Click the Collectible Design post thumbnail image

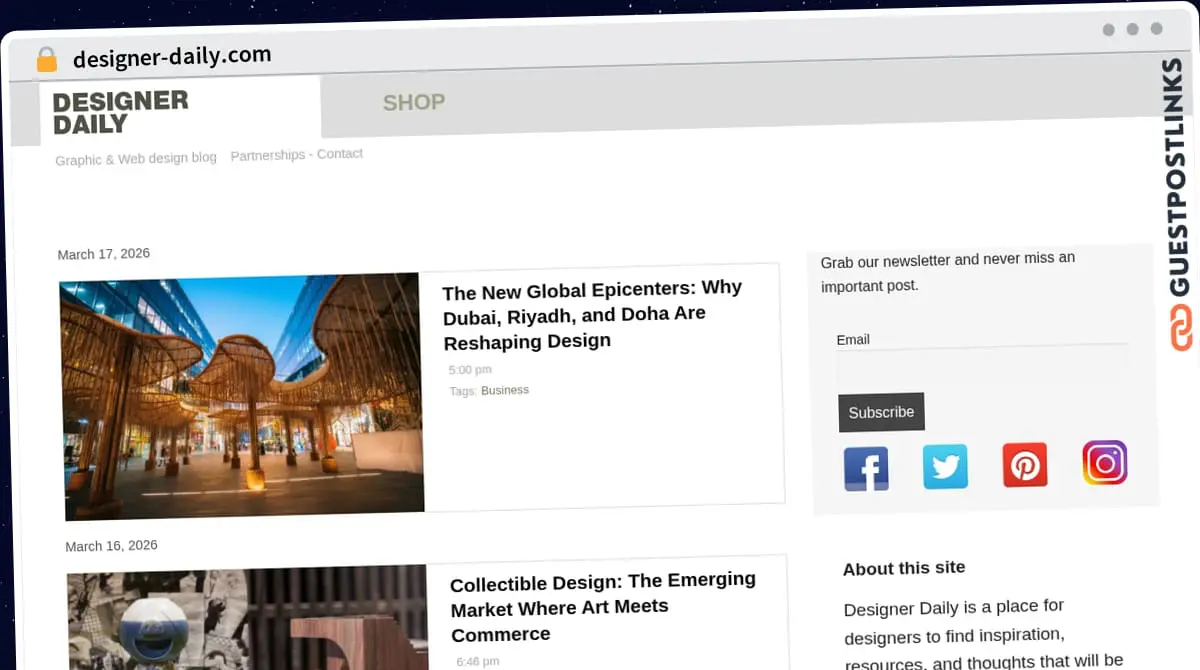click(247, 620)
